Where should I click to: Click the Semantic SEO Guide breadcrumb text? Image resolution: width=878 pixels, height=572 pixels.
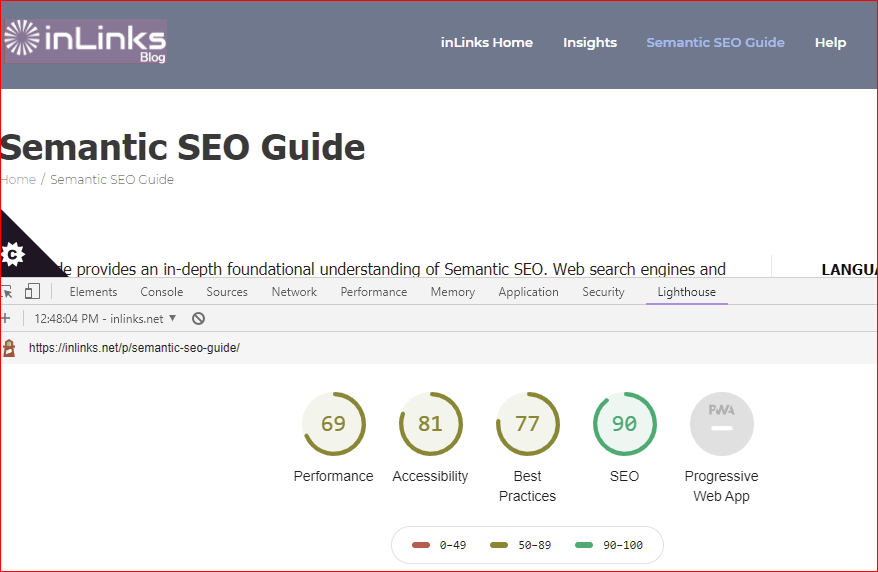[112, 180]
